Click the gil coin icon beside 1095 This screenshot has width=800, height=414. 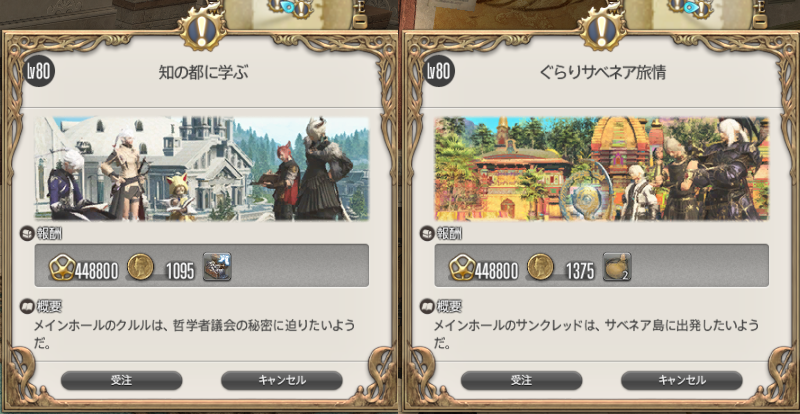click(x=140, y=267)
